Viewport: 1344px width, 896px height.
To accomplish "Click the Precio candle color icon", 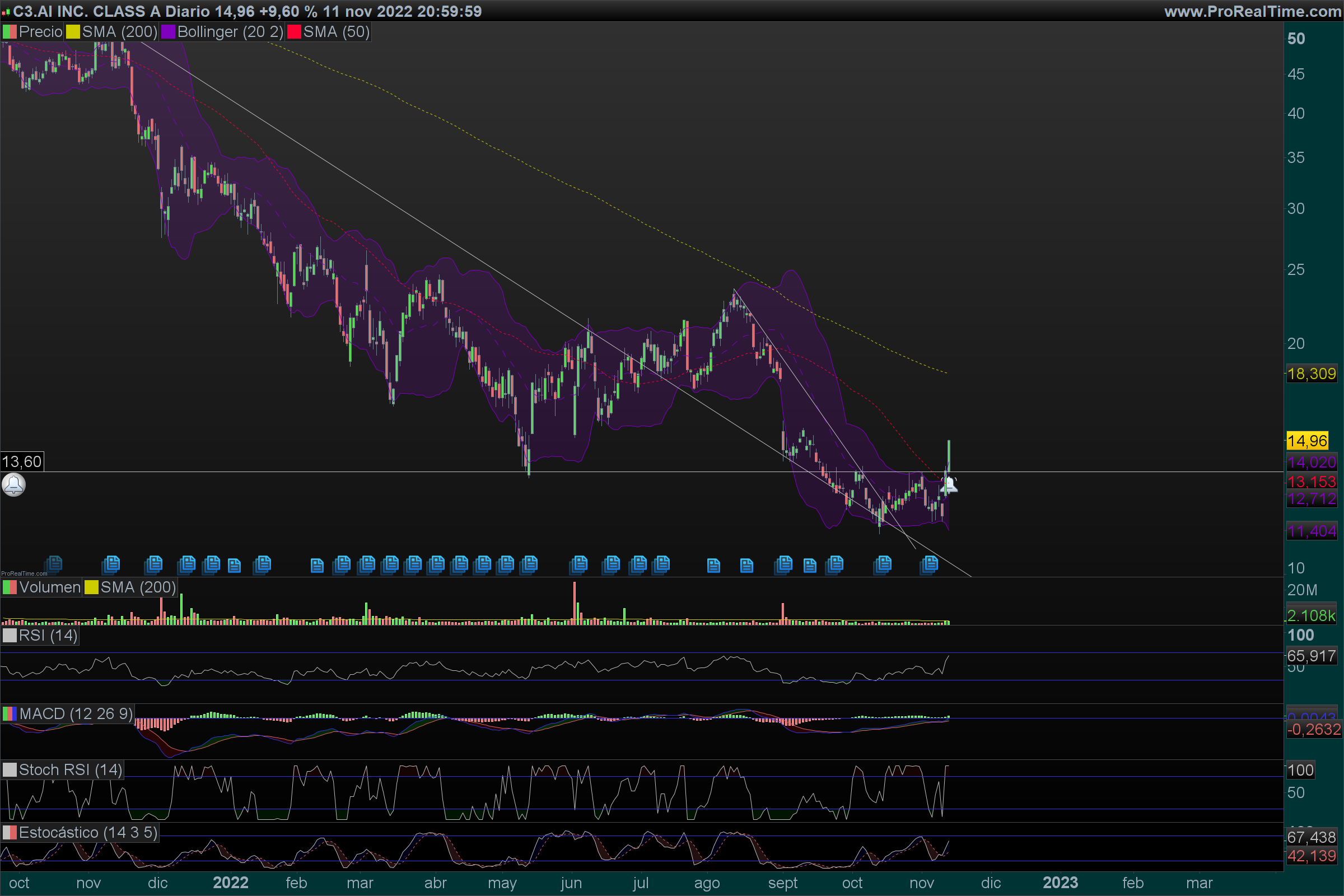I will 10,32.
